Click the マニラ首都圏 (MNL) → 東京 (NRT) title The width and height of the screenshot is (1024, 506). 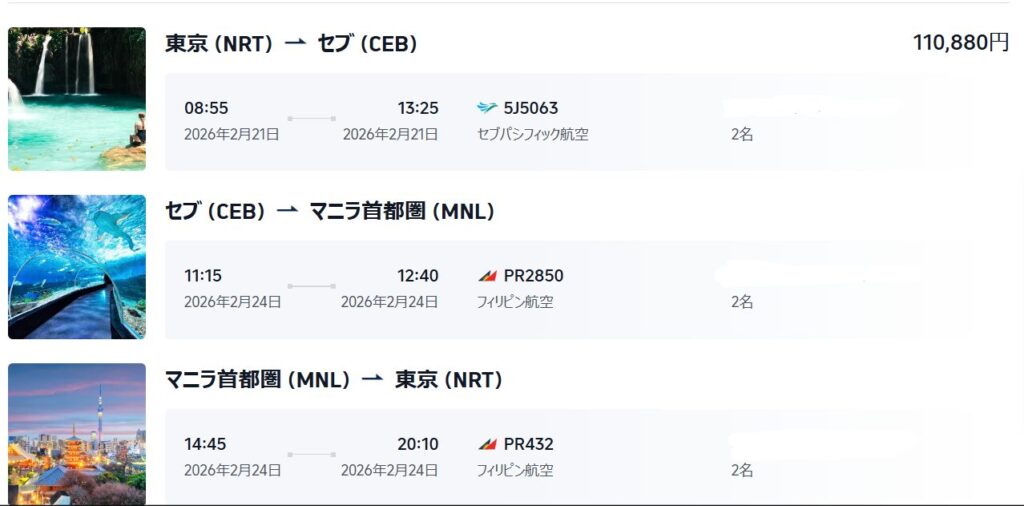click(334, 380)
